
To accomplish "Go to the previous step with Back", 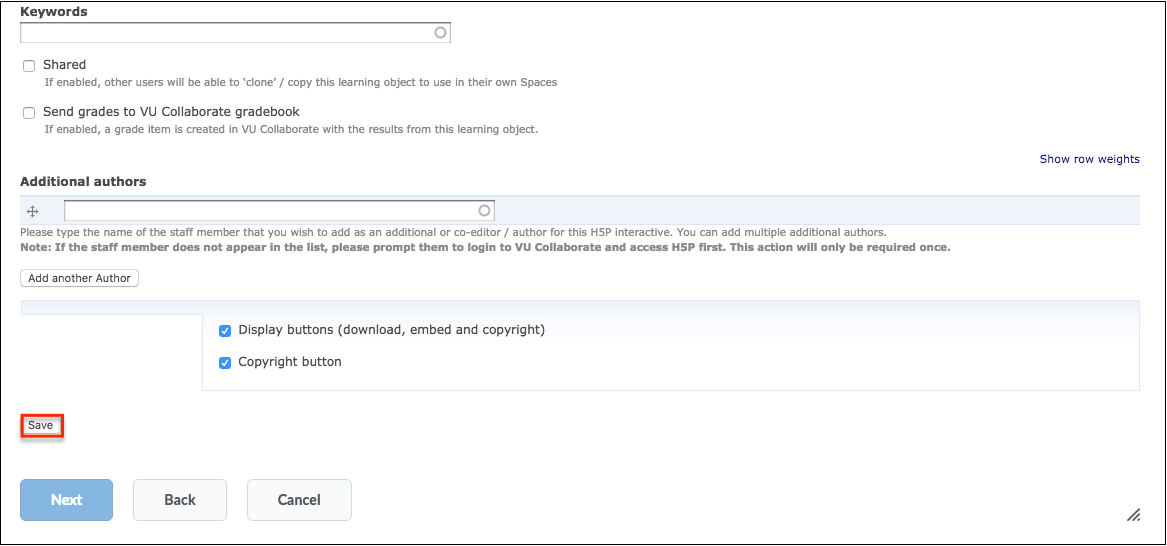I will tap(179, 500).
